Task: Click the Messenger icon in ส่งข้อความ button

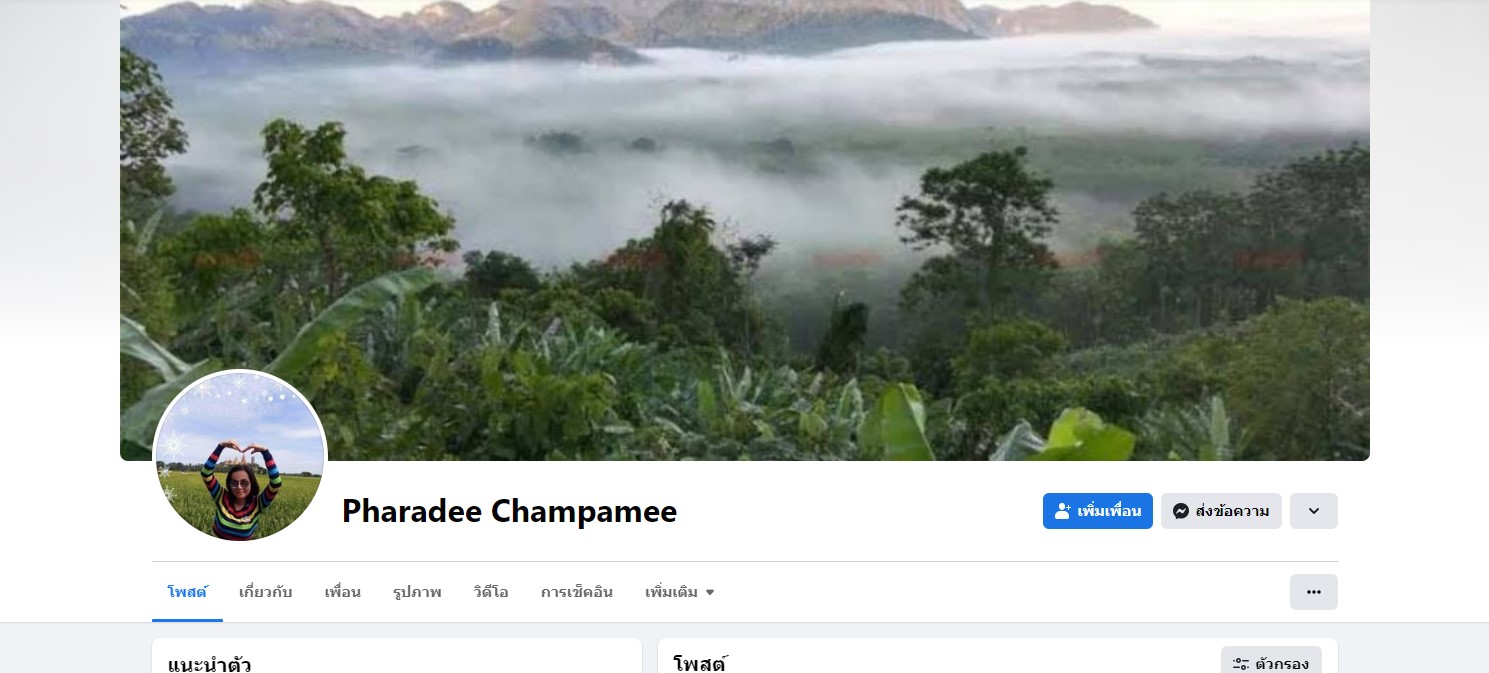Action: click(1180, 511)
